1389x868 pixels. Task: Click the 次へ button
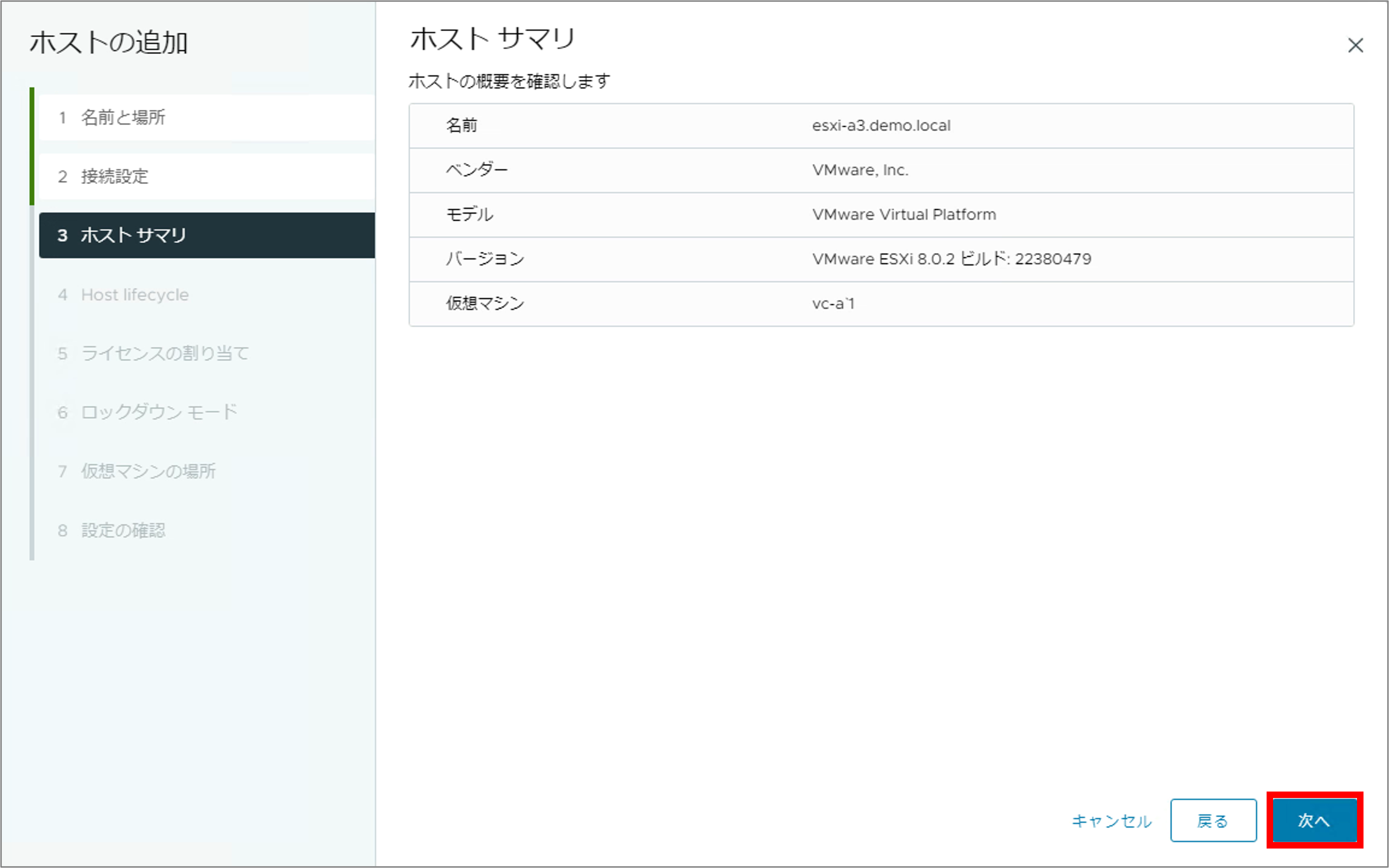pyautogui.click(x=1314, y=820)
